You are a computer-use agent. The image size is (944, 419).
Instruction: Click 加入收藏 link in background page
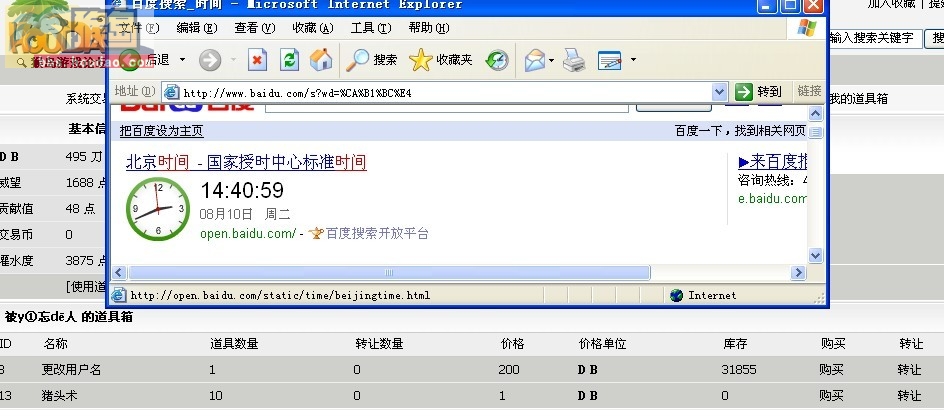891,4
